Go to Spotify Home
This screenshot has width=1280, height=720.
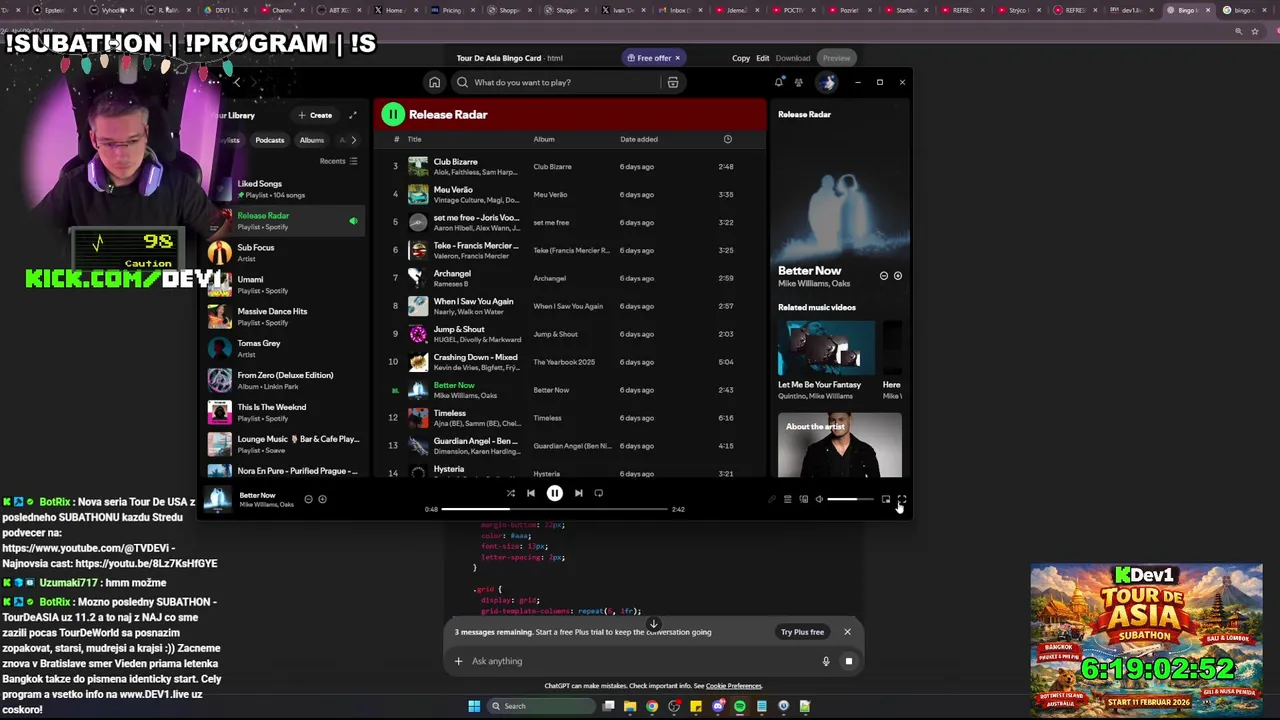(x=434, y=82)
